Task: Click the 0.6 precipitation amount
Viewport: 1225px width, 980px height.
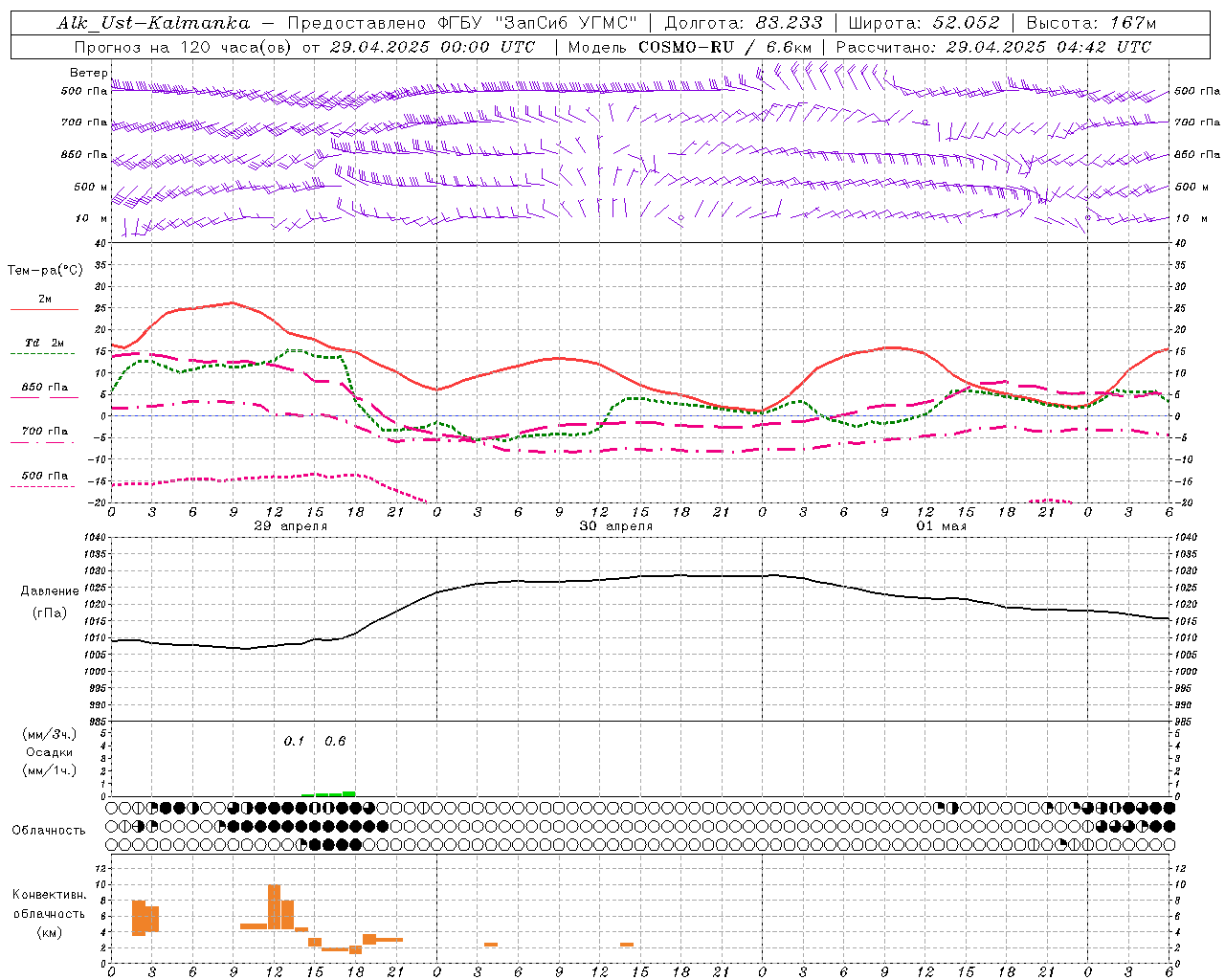Action: (335, 741)
